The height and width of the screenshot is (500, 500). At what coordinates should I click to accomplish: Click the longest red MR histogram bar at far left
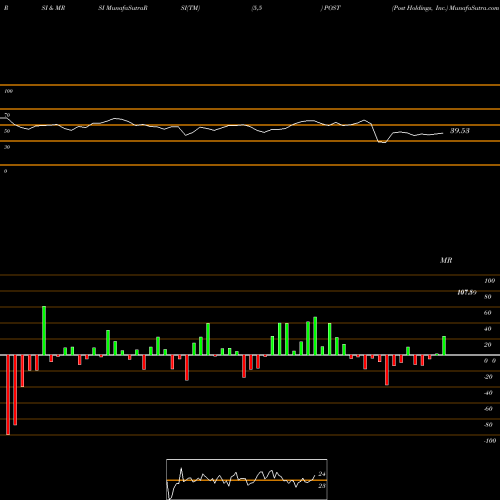(8, 395)
